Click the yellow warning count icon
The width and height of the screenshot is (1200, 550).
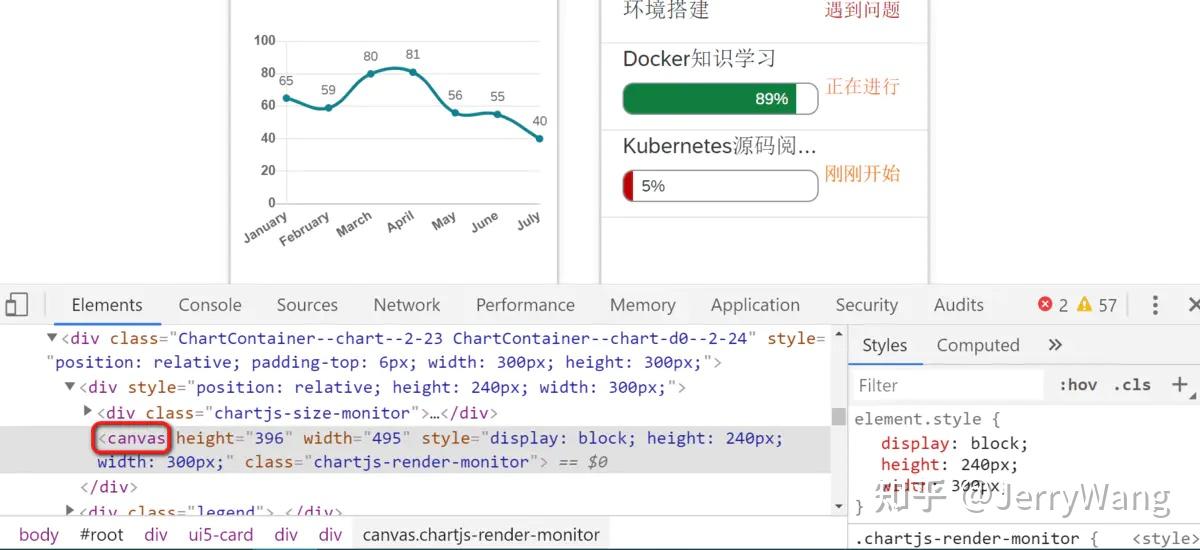tap(1085, 305)
